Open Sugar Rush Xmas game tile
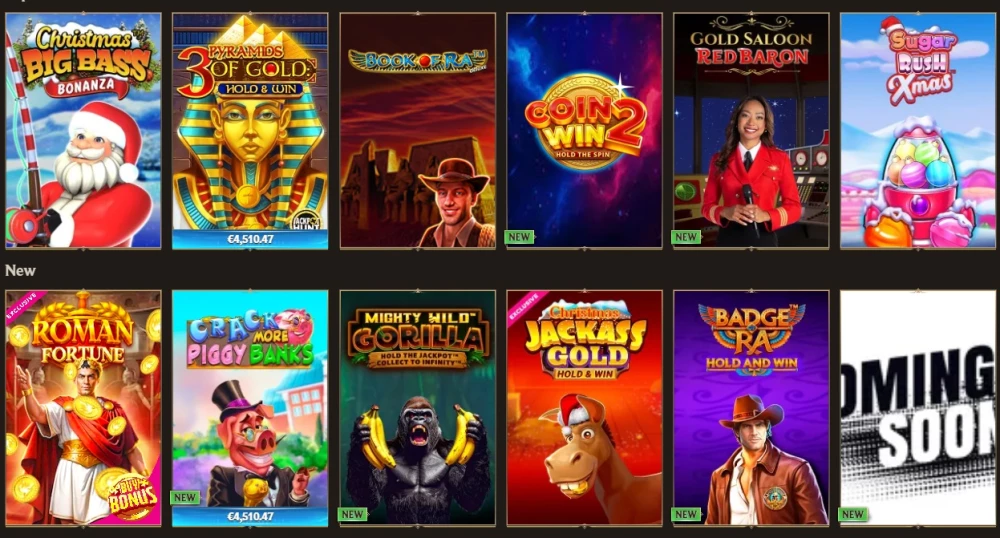Screen dimensions: 1000x538 918,131
